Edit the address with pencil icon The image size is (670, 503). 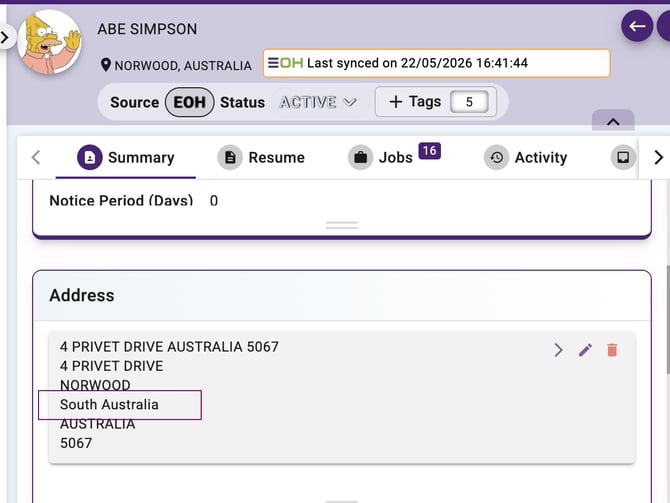[x=585, y=350]
